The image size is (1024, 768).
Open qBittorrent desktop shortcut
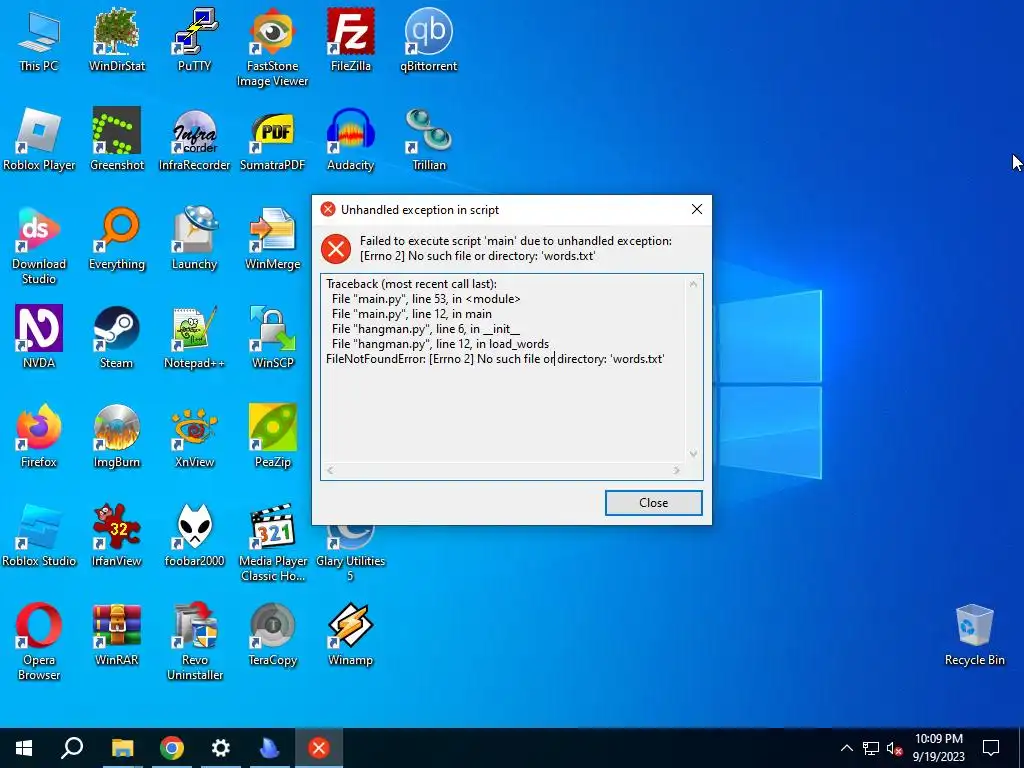click(x=428, y=40)
